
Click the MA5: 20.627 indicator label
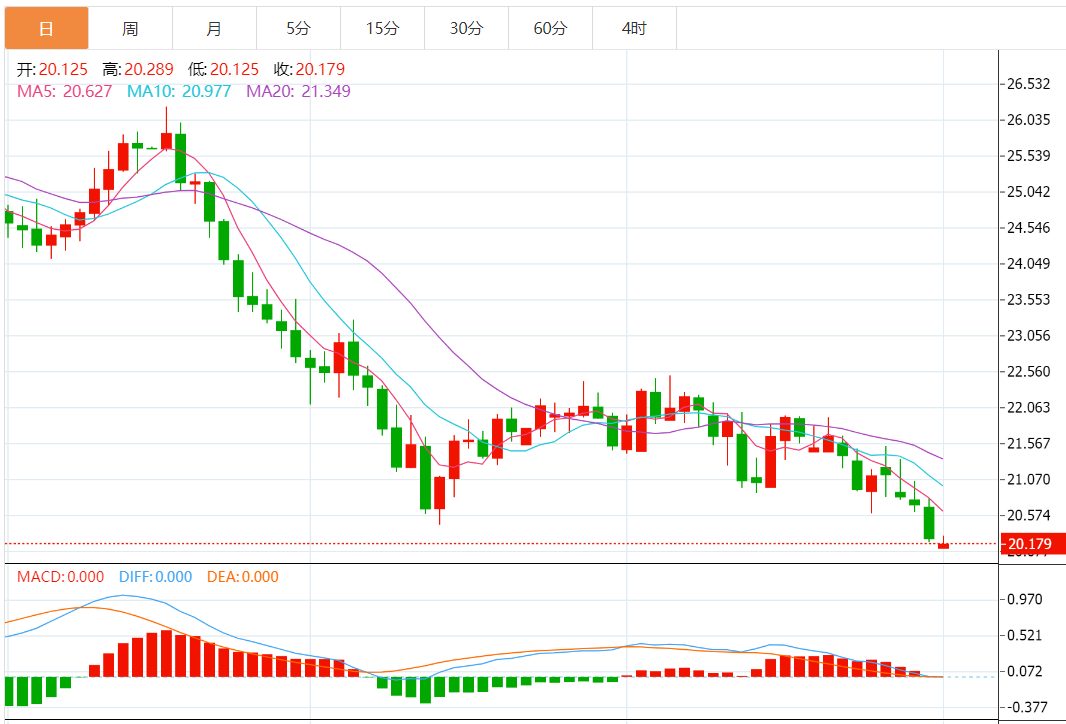pos(65,91)
